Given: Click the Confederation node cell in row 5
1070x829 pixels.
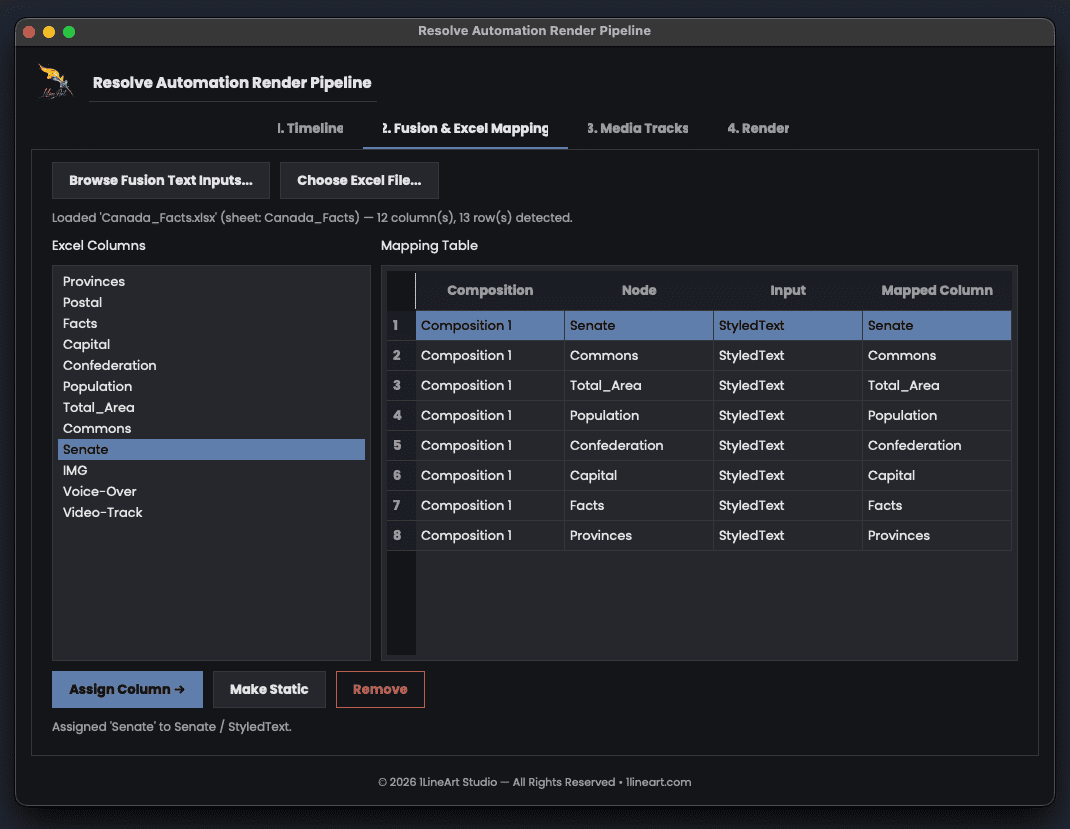Looking at the screenshot, I should [x=639, y=446].
